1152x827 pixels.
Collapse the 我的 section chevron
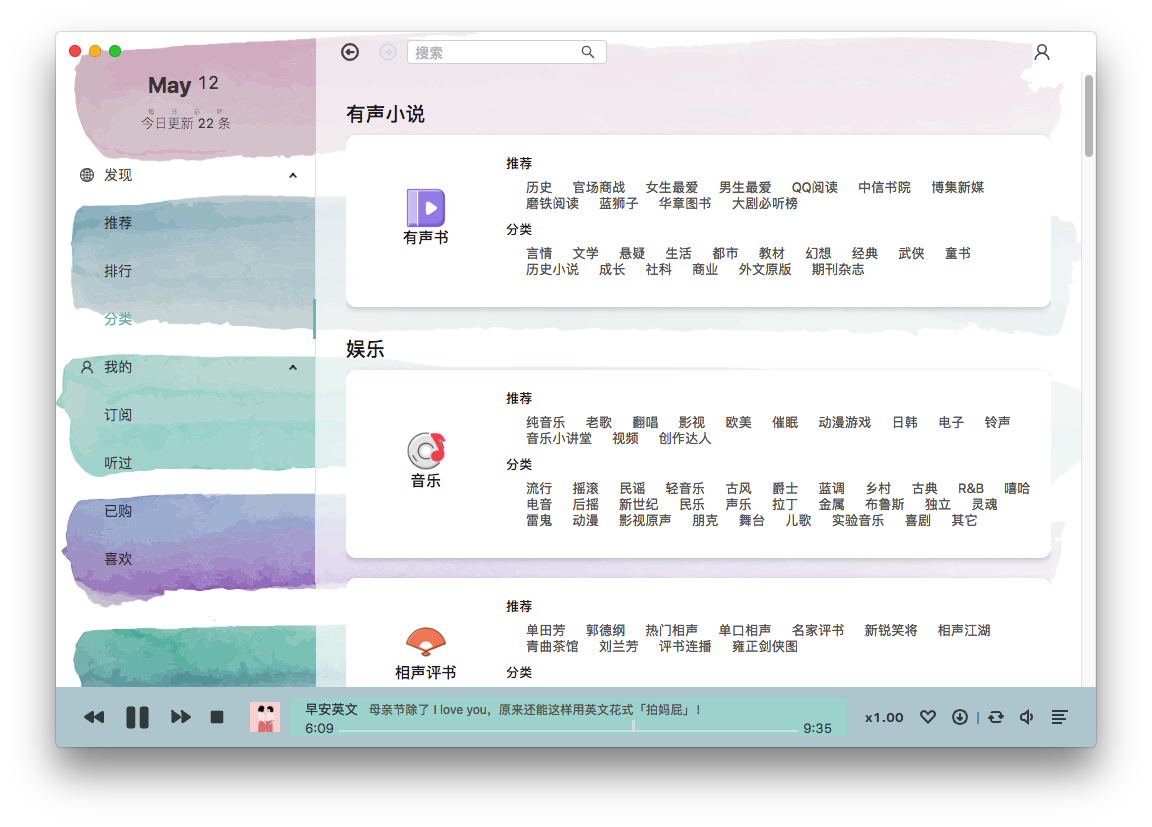click(x=293, y=367)
